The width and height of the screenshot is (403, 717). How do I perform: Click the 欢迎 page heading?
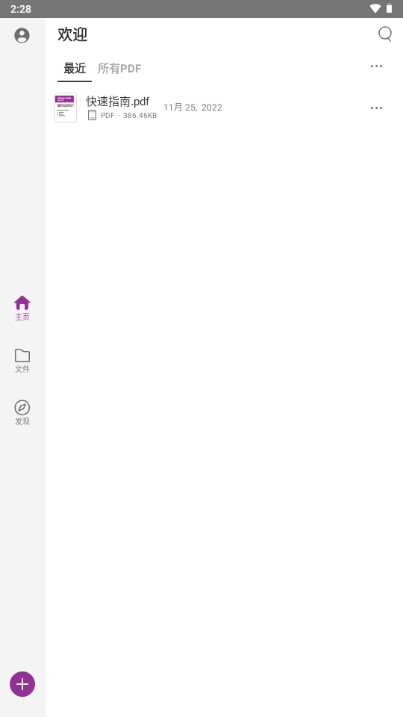click(x=72, y=35)
